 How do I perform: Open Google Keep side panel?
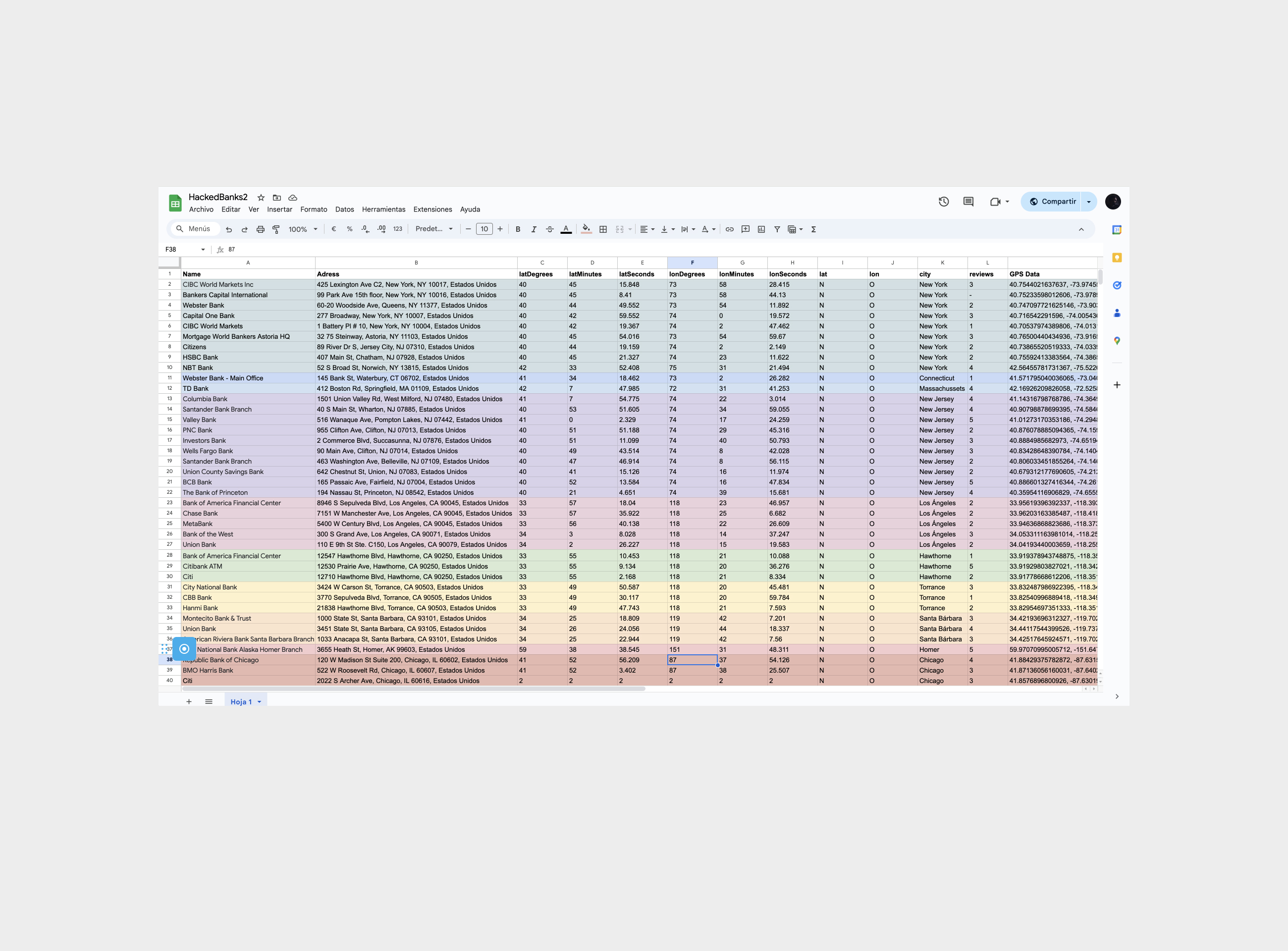[x=1117, y=258]
